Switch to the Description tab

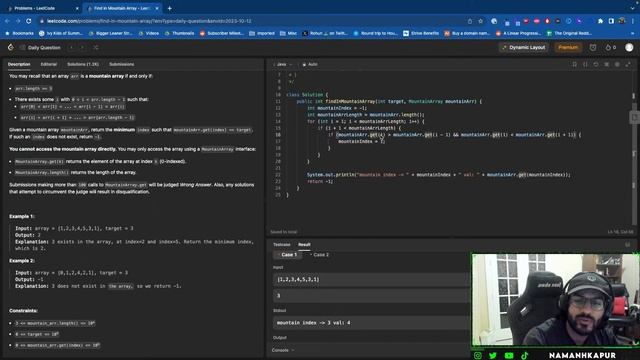19,64
